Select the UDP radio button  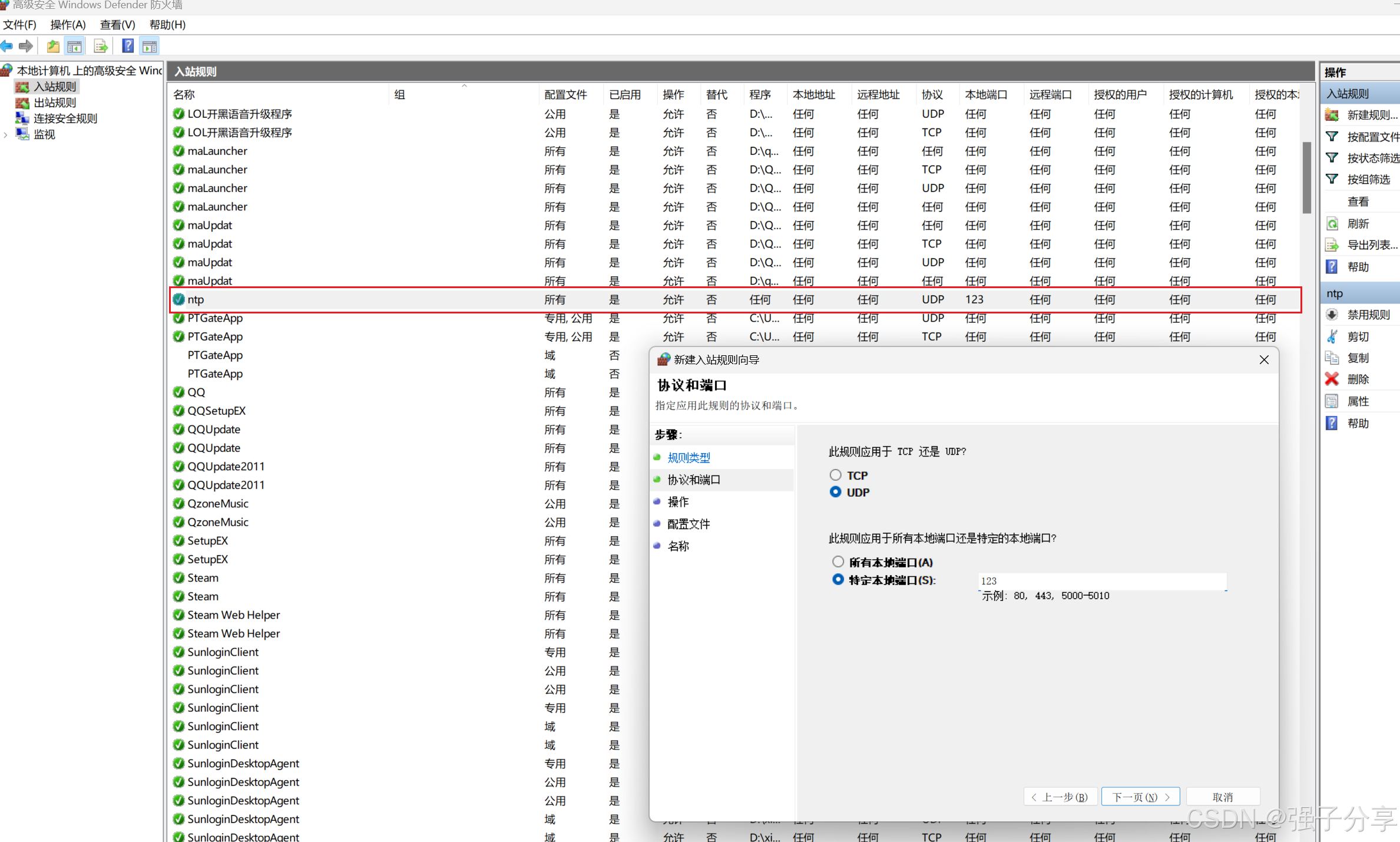point(835,492)
